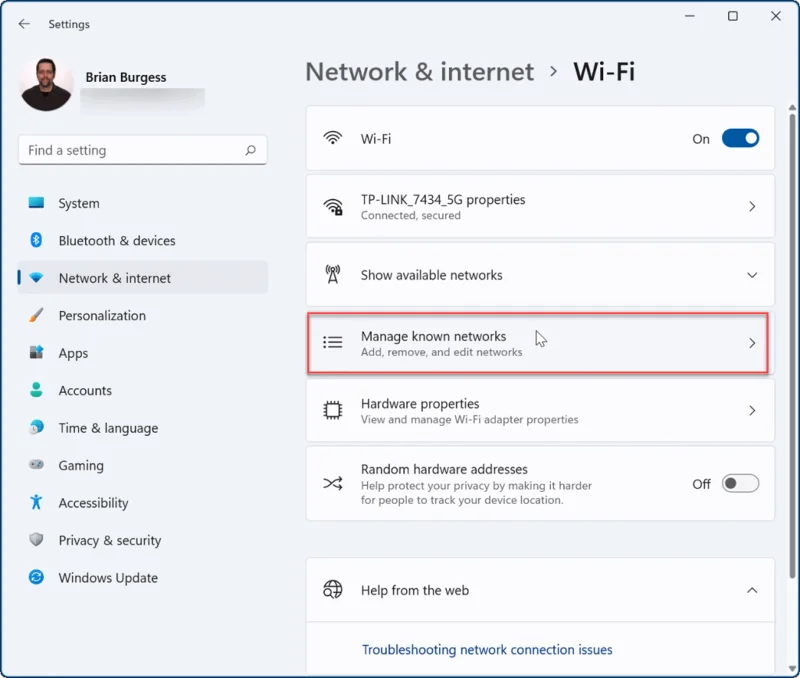Click chevron on Hardware properties row
The width and height of the screenshot is (800, 678).
tap(752, 411)
